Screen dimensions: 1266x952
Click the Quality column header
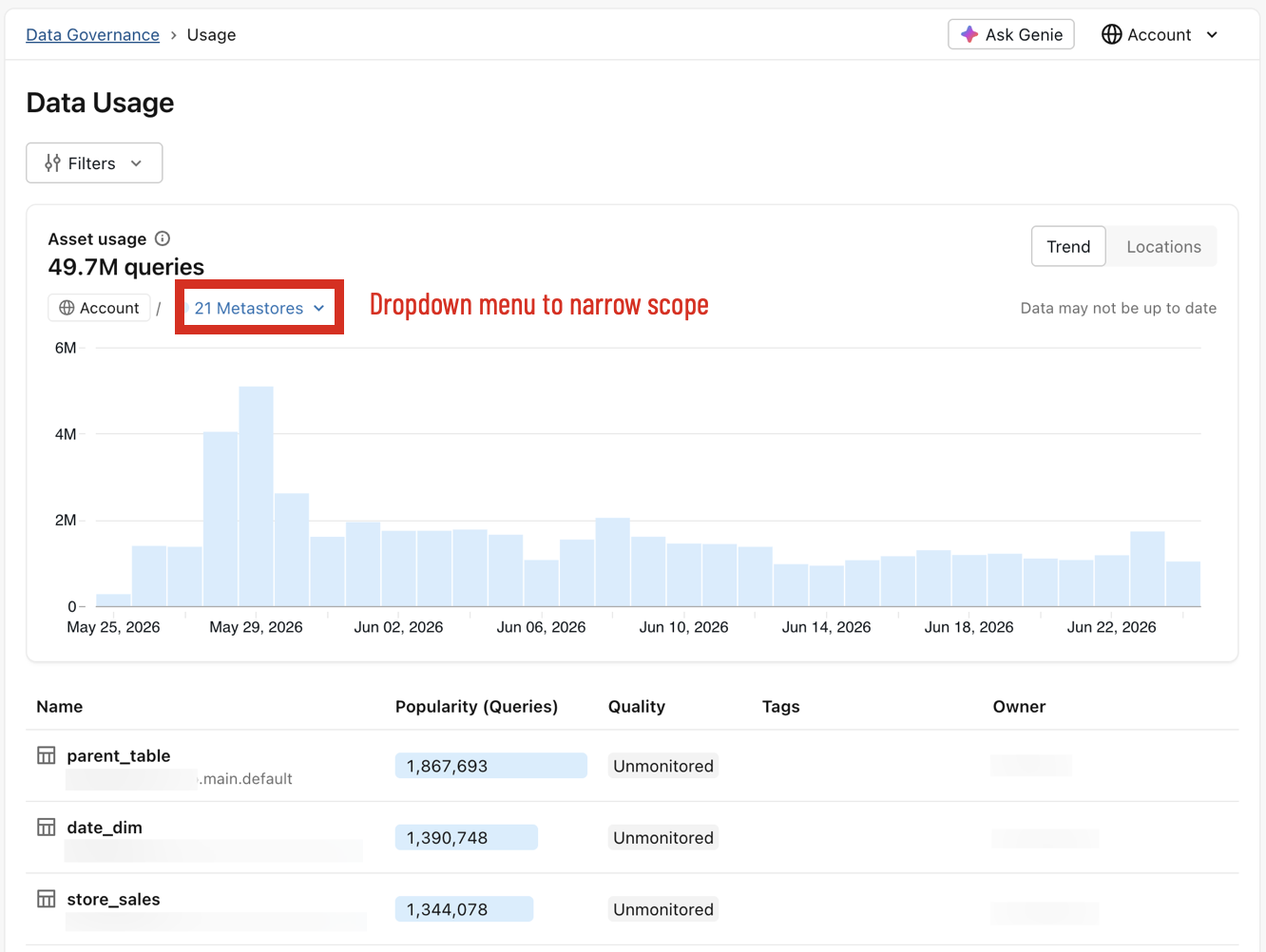pyautogui.click(x=637, y=707)
